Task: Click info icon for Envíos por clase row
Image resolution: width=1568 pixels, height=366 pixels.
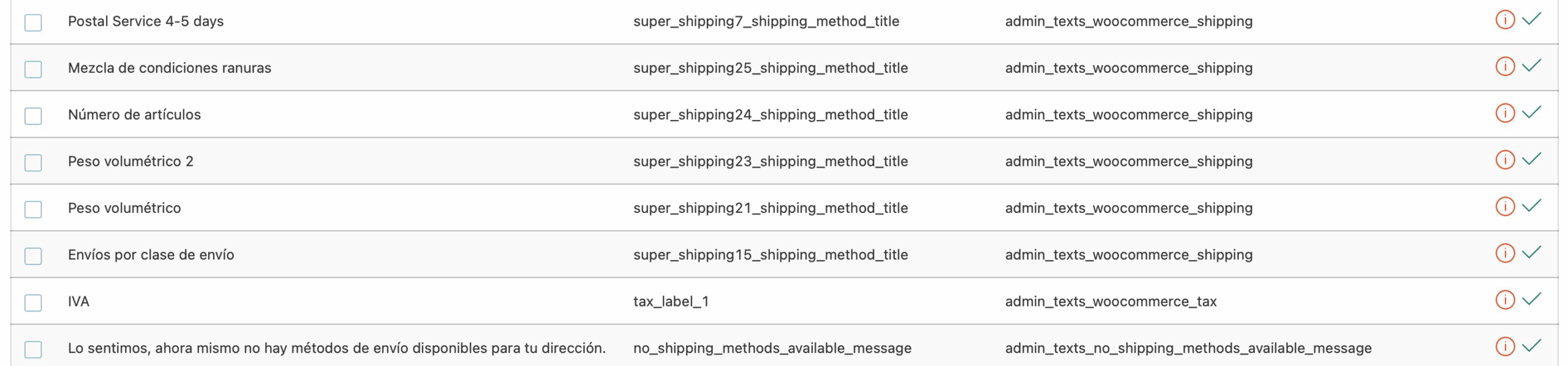Action: pos(1504,253)
